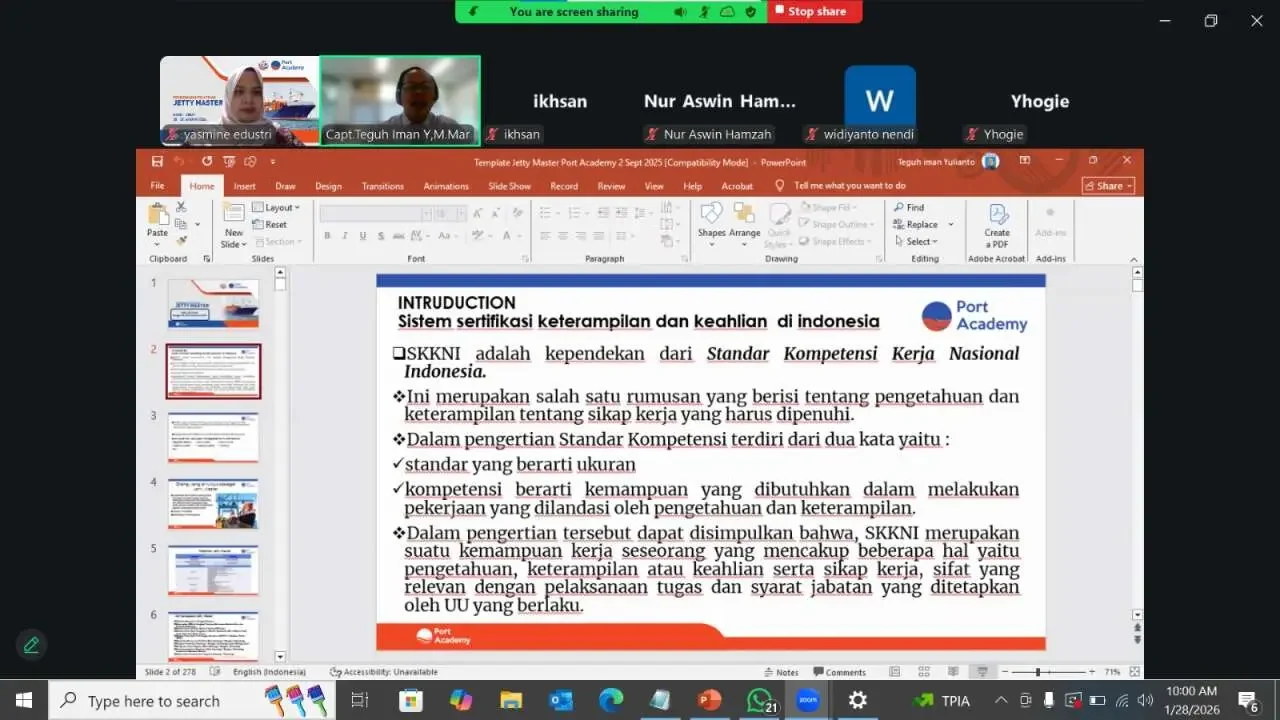Open the Slide Show tab
This screenshot has height=720, width=1280.
pyautogui.click(x=509, y=186)
